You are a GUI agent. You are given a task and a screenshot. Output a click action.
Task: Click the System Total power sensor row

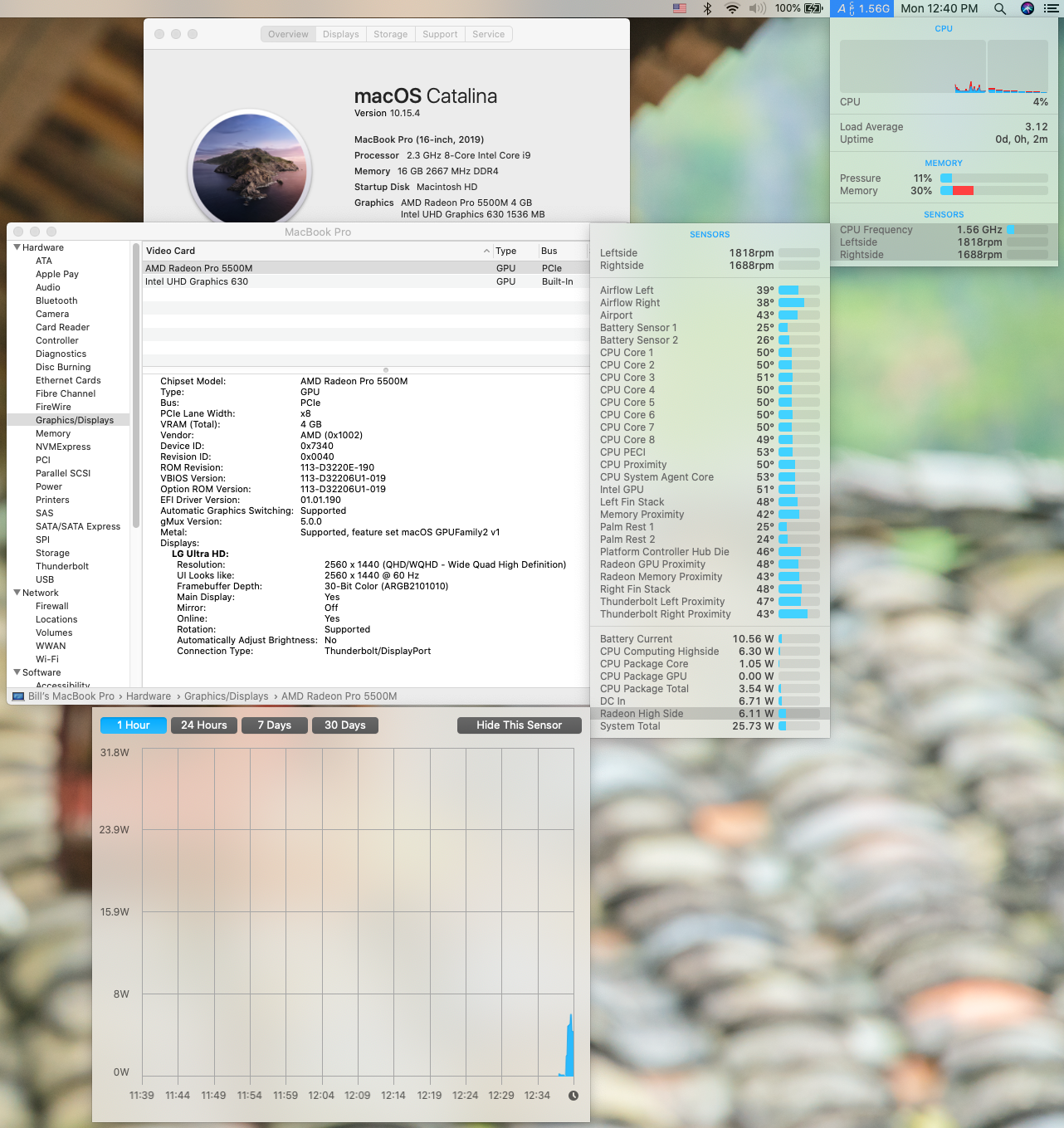(x=710, y=726)
